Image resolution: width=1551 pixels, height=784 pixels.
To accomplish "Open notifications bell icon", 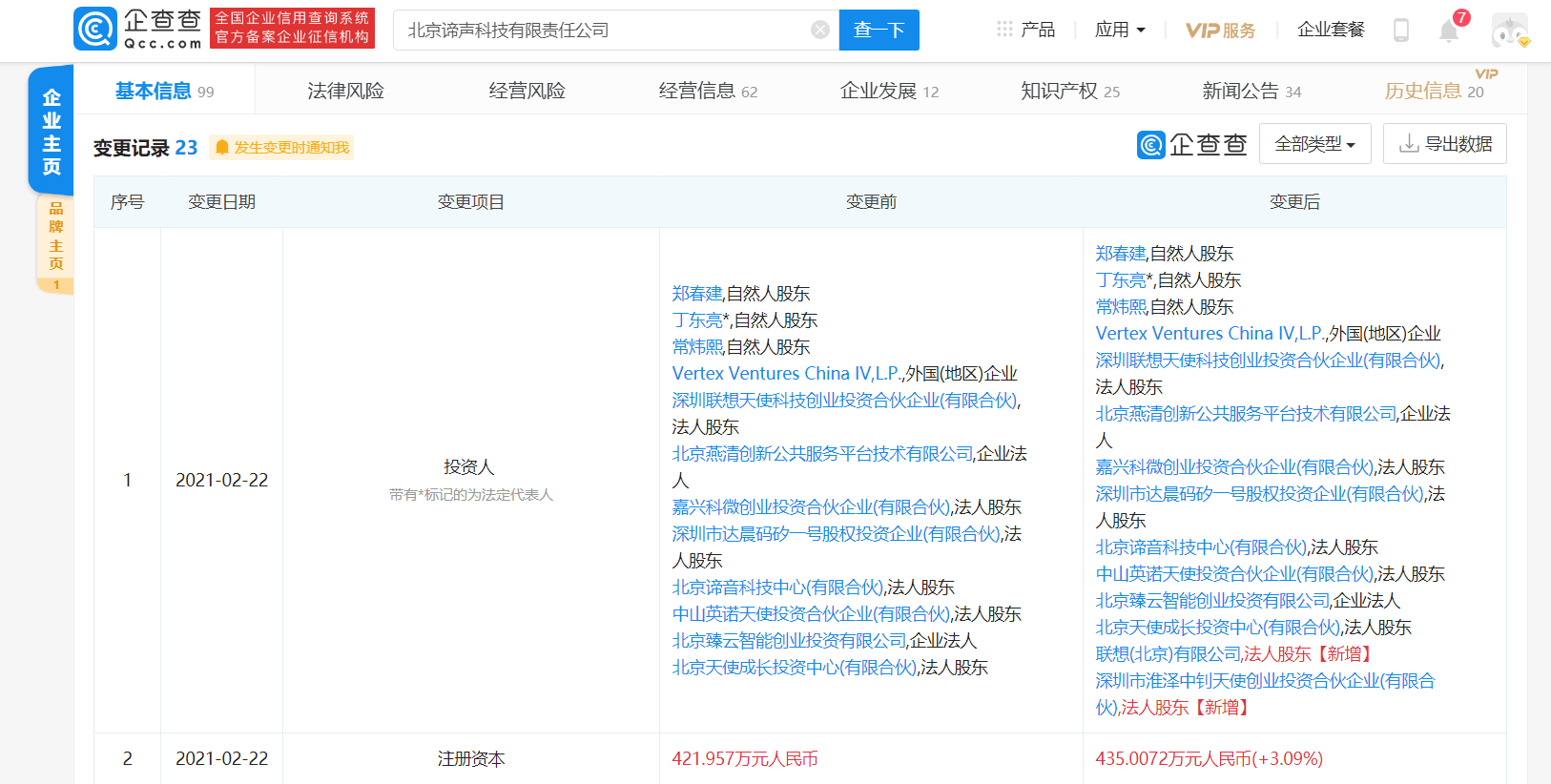I will click(x=1449, y=31).
